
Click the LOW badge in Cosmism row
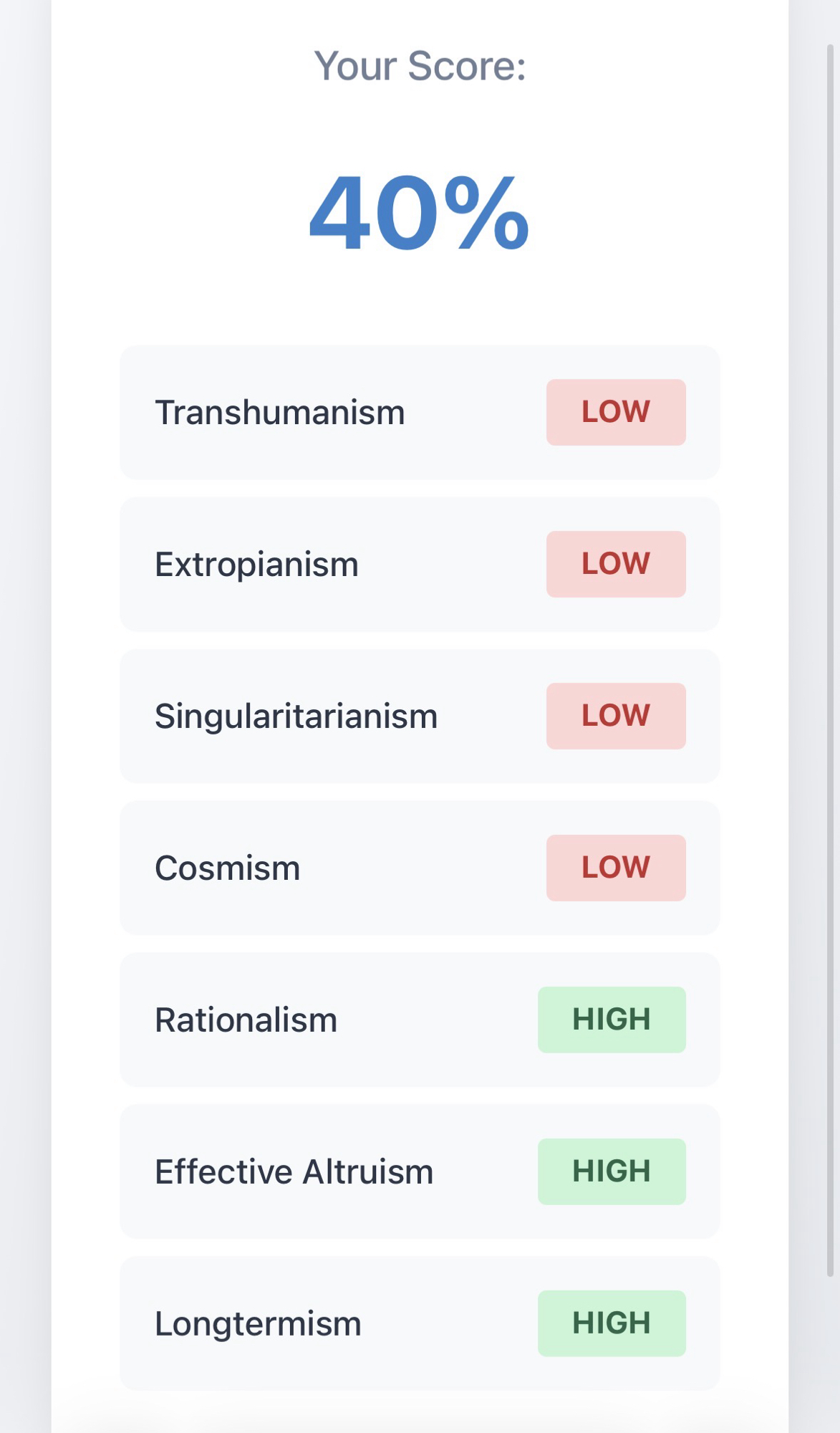point(616,868)
